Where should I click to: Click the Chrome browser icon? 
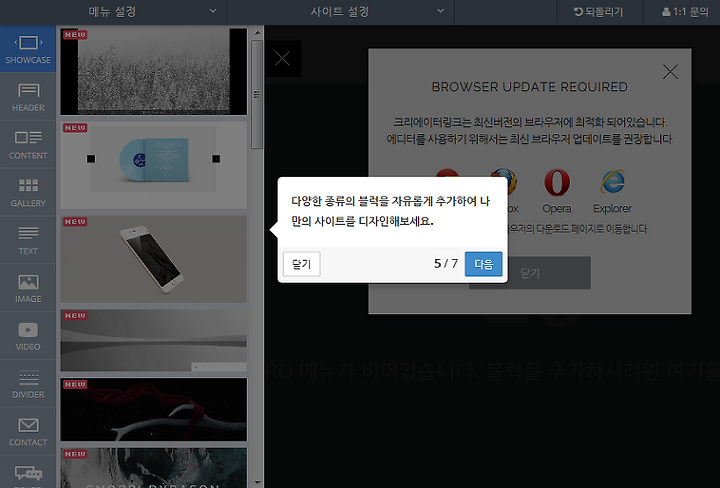tap(447, 173)
